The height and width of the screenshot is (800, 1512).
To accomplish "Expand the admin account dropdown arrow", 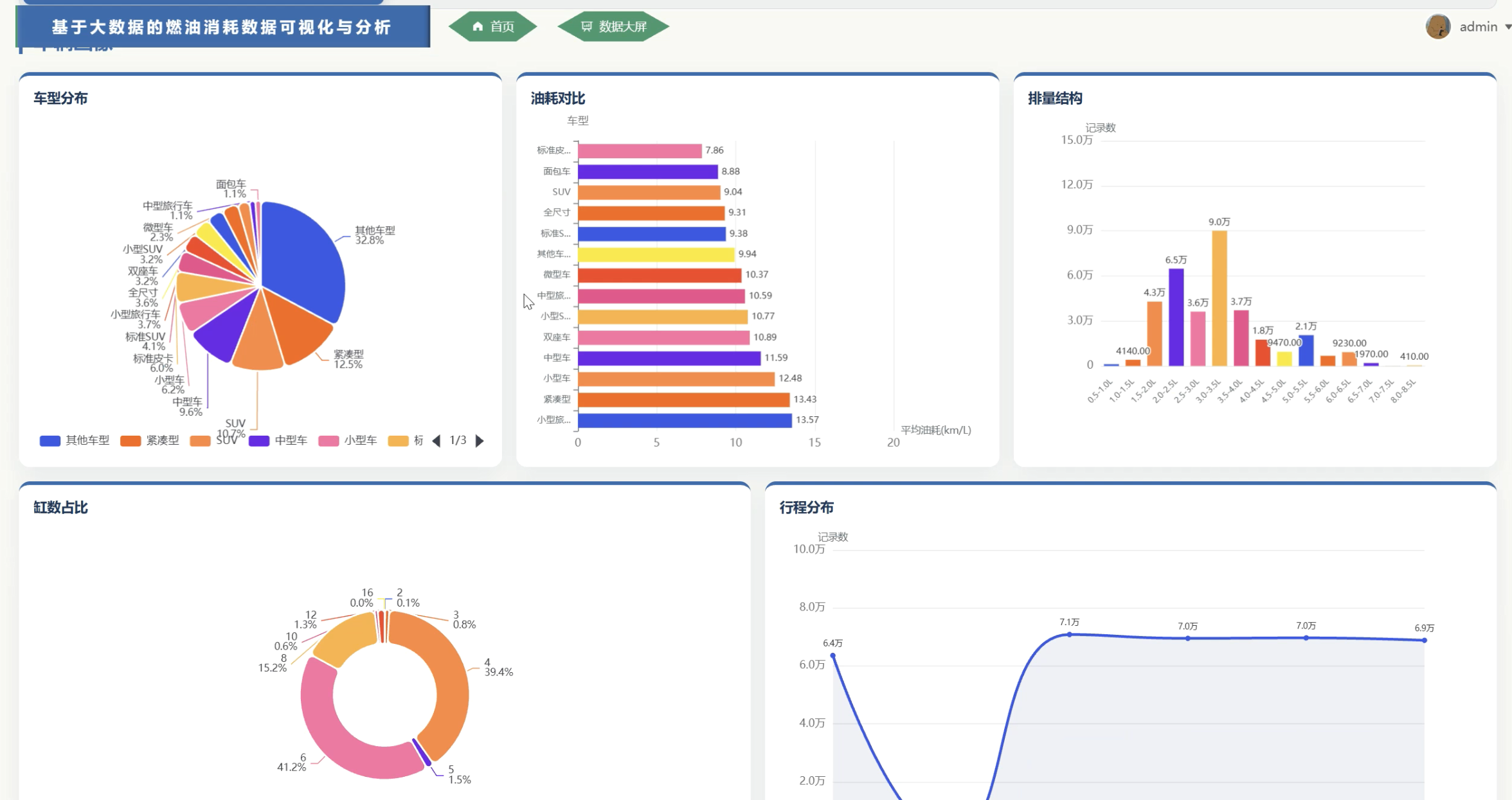I will (1507, 27).
